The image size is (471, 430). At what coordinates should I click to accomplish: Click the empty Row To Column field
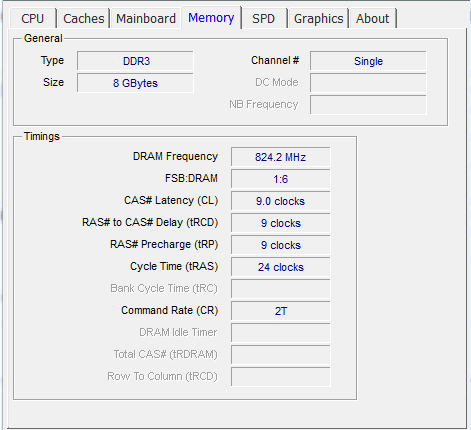click(x=281, y=377)
